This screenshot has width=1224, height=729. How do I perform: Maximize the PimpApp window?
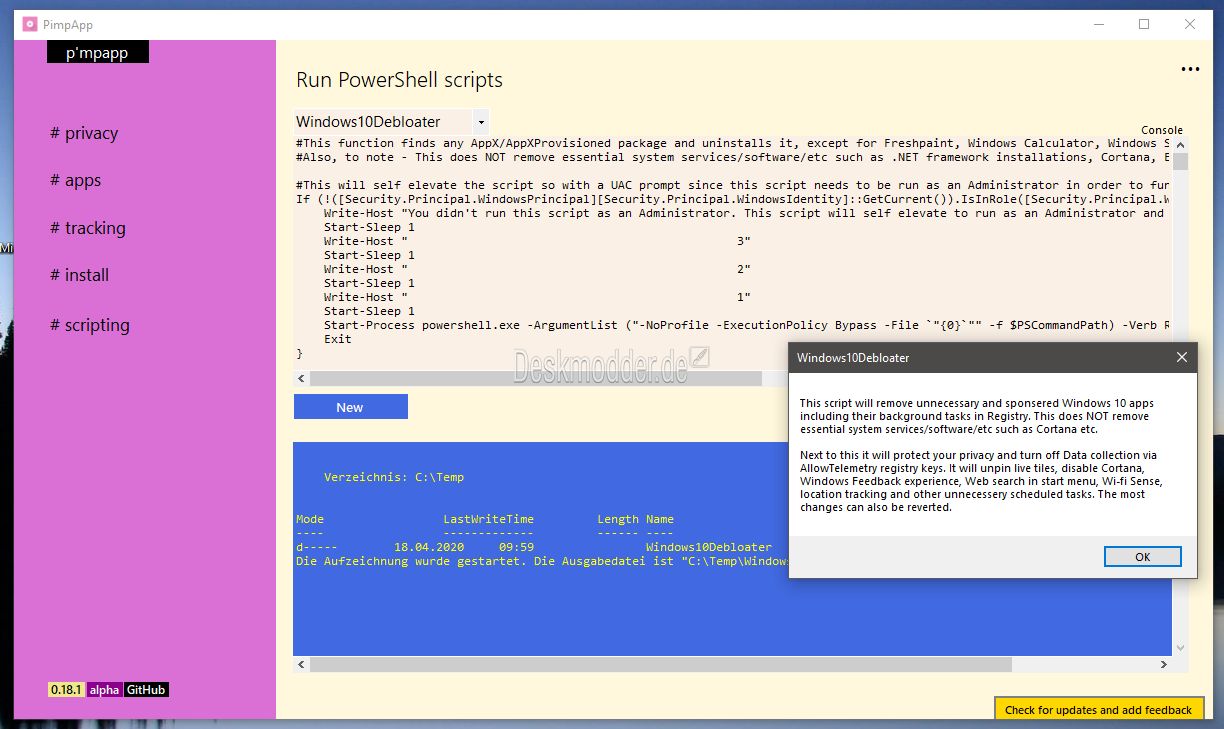(x=1144, y=24)
